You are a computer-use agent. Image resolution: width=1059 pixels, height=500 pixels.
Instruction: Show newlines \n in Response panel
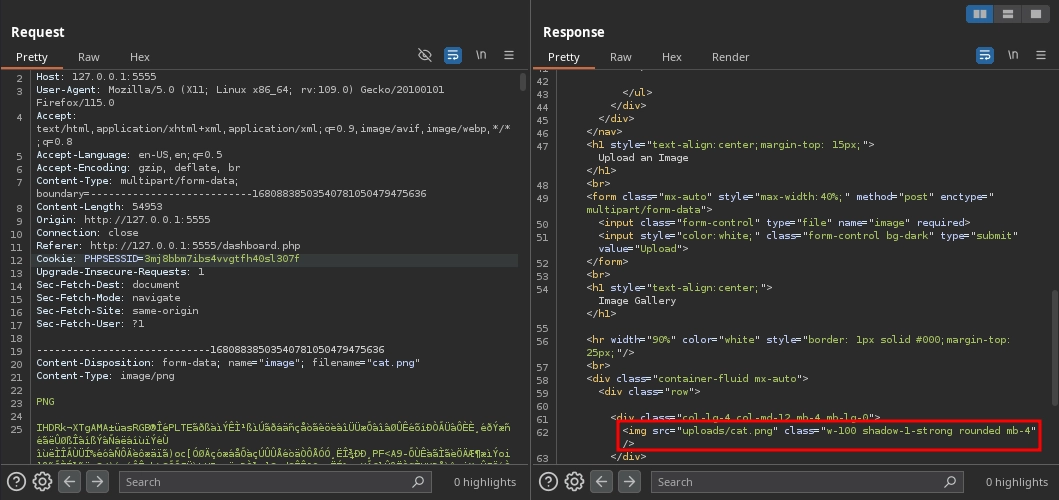click(x=1013, y=55)
